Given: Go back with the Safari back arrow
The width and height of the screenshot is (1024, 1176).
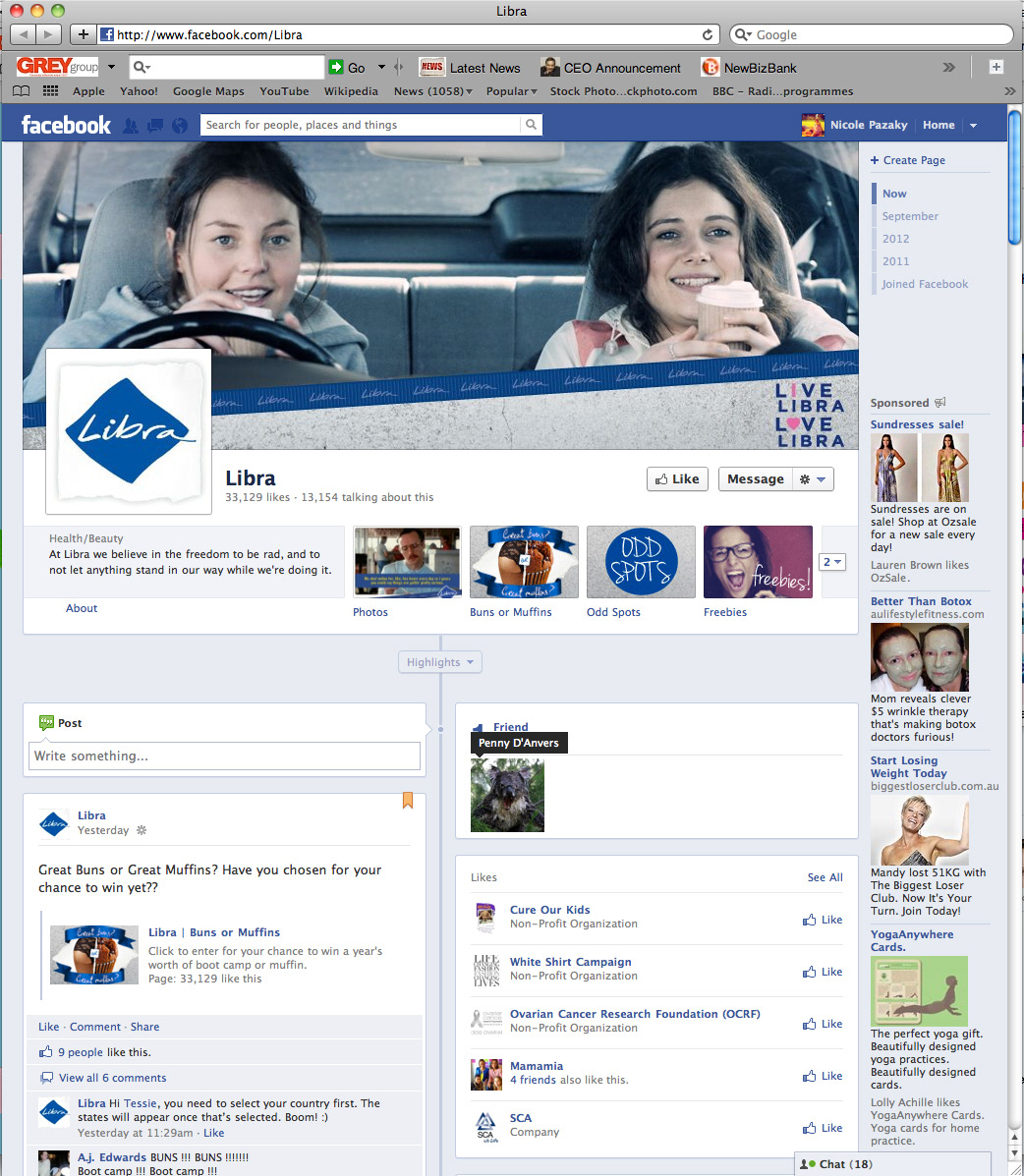Looking at the screenshot, I should [23, 34].
